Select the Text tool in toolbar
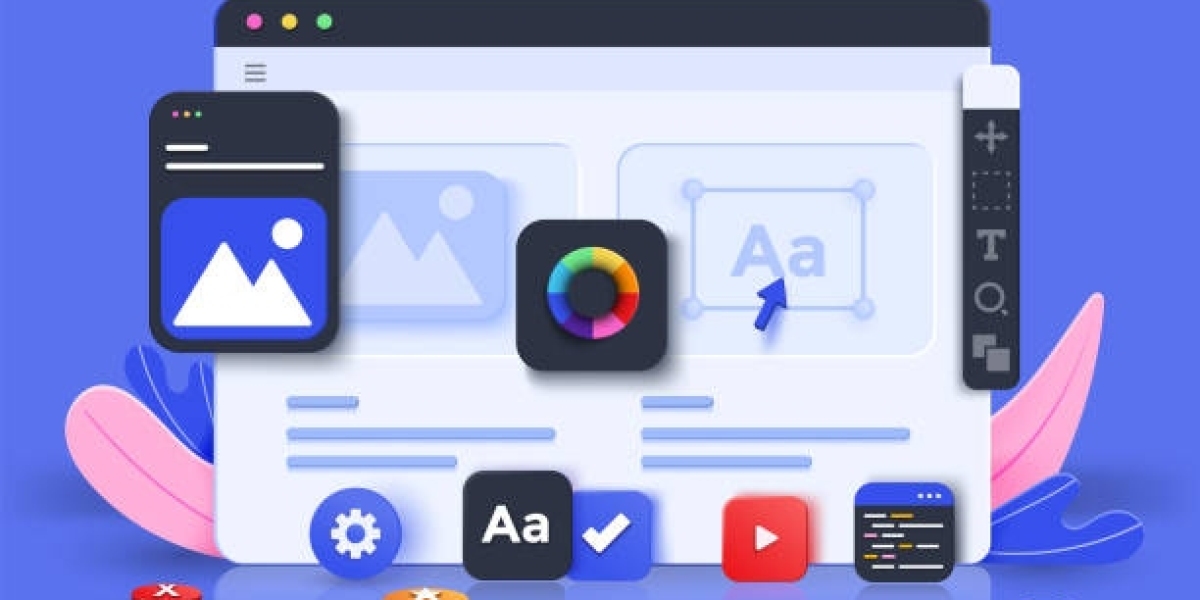This screenshot has width=1200, height=600. click(991, 245)
